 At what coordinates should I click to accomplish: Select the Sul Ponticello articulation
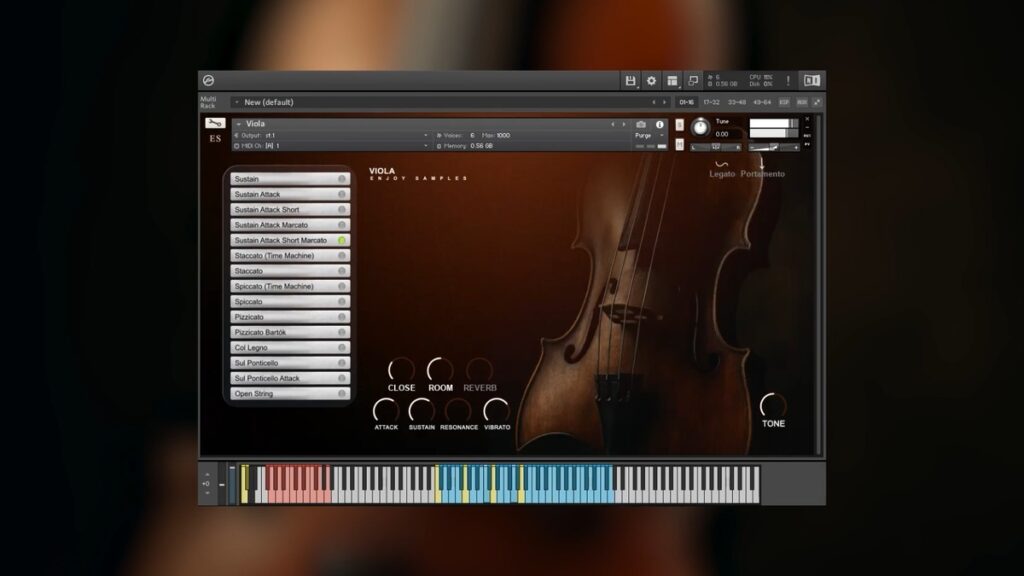click(x=290, y=363)
